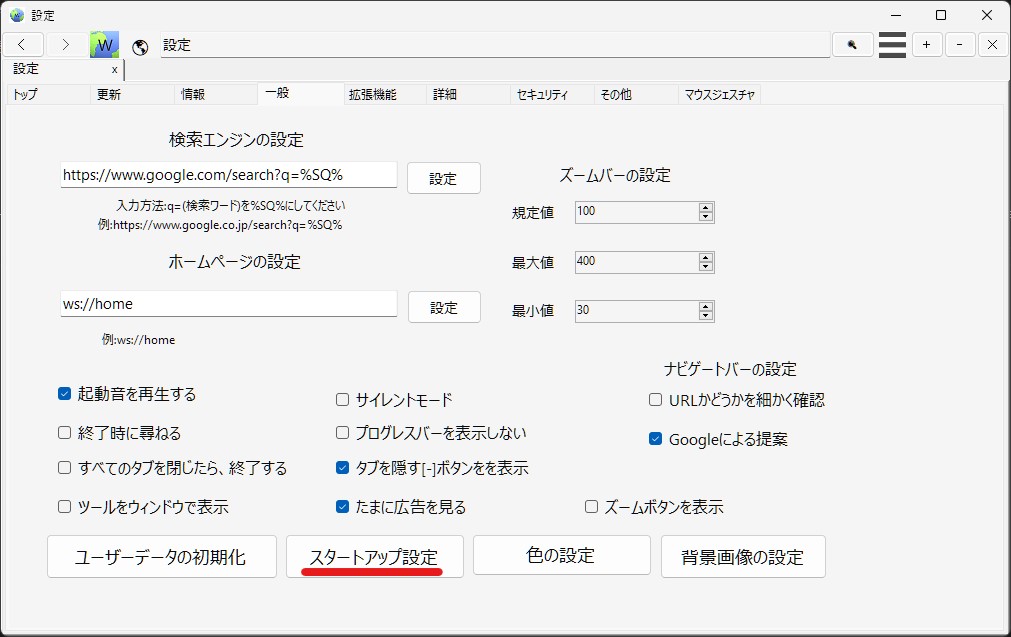This screenshot has height=637, width=1011.
Task: Click the globe icon beside the address bar
Action: 141,45
